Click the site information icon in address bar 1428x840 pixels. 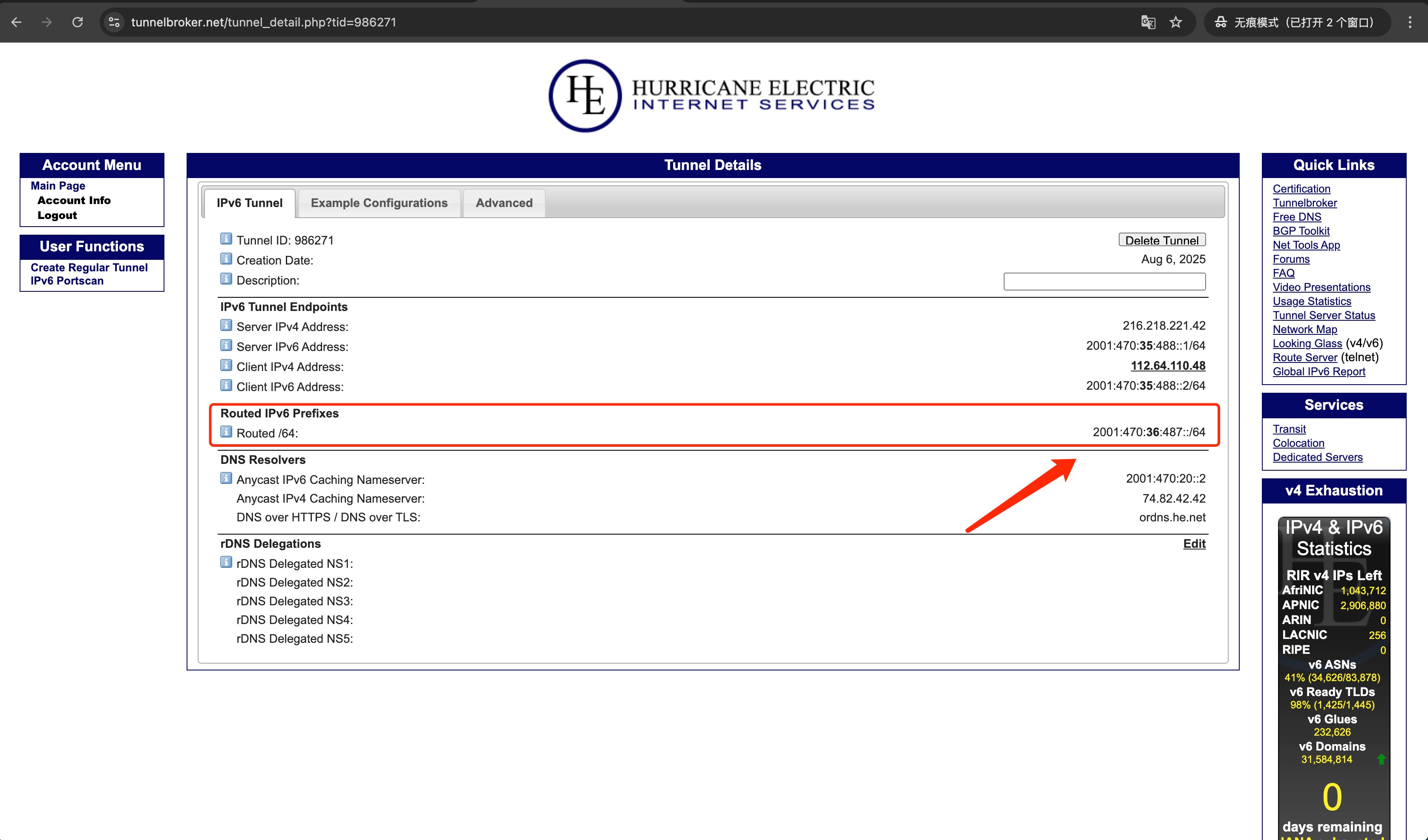point(114,22)
